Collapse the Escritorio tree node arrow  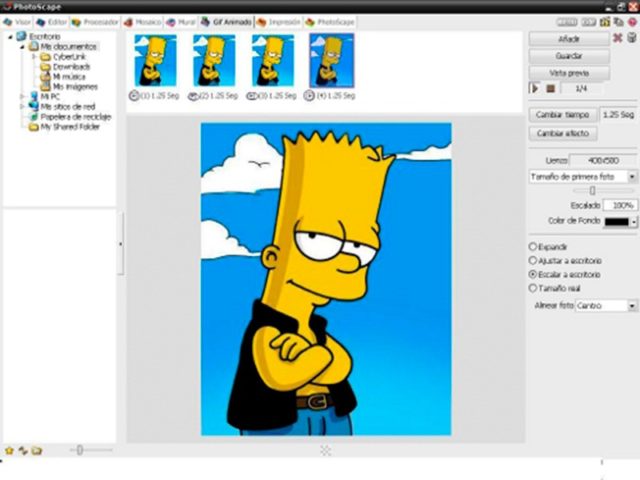(10, 37)
